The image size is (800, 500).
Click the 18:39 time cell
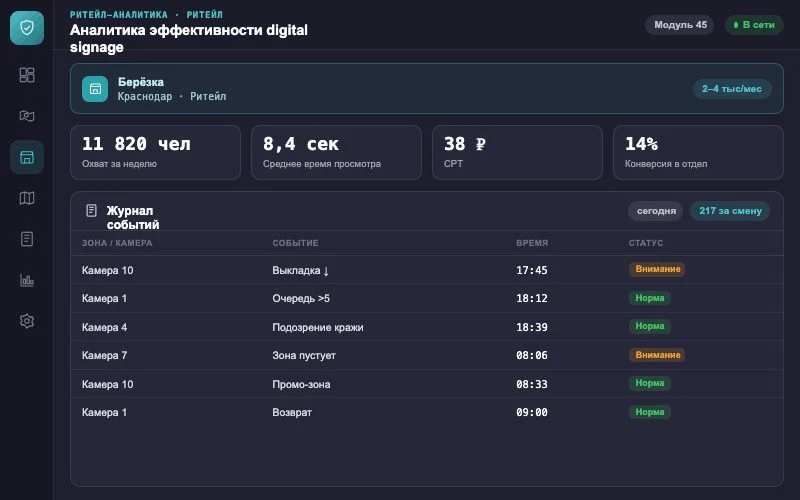pyautogui.click(x=532, y=328)
